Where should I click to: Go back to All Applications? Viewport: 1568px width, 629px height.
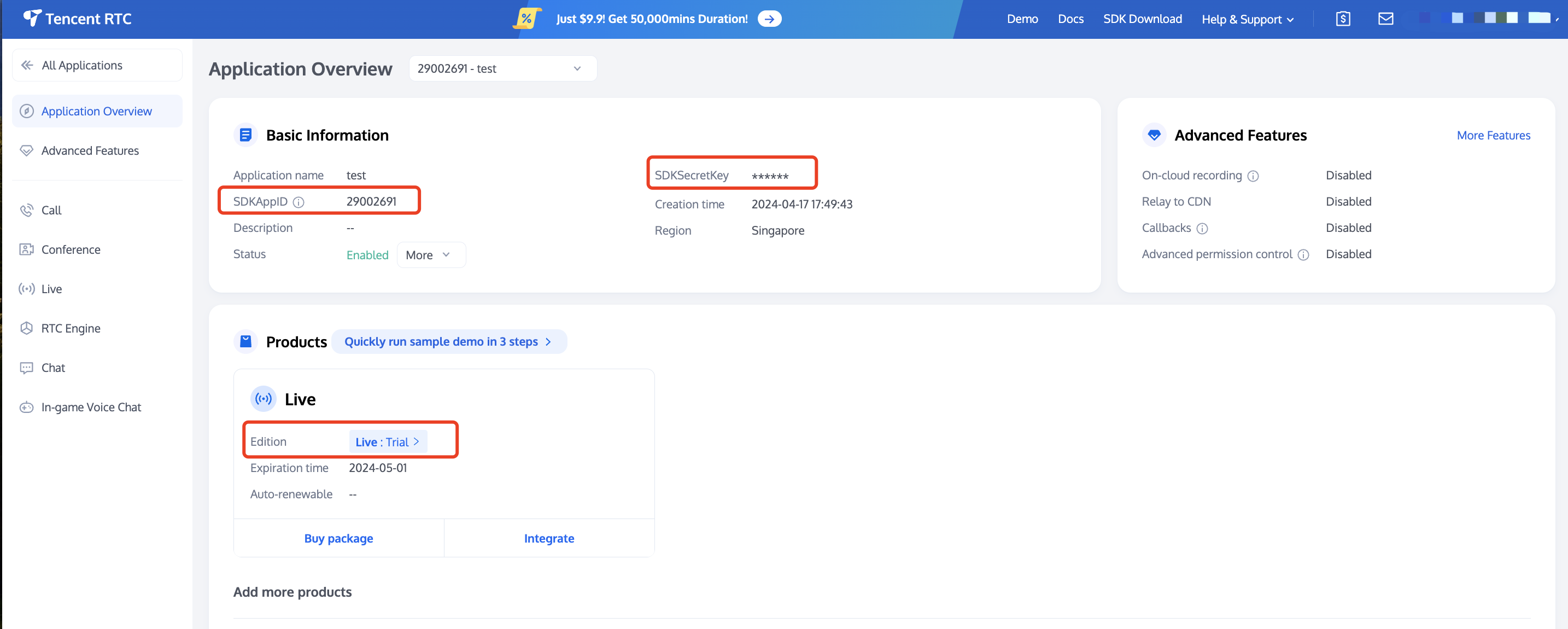coord(81,65)
